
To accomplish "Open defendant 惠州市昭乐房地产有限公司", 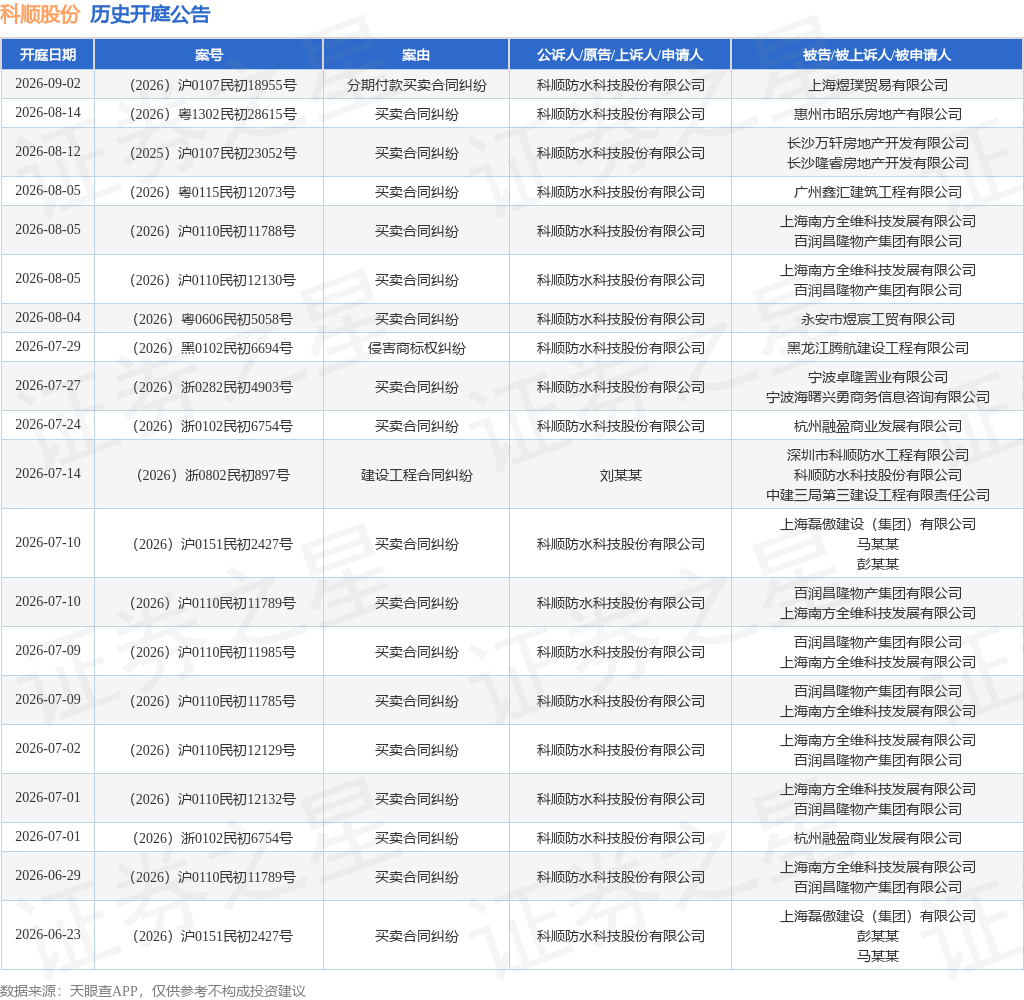I will tap(878, 114).
